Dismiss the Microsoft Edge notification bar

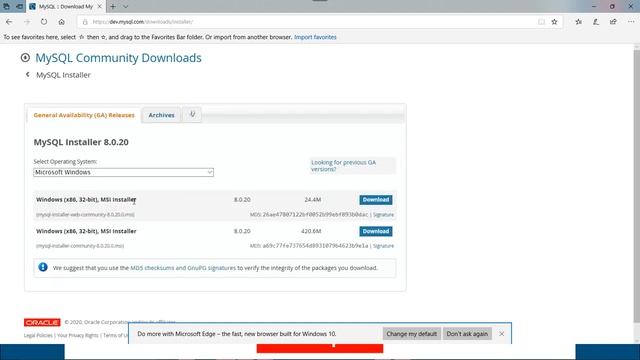coord(502,334)
